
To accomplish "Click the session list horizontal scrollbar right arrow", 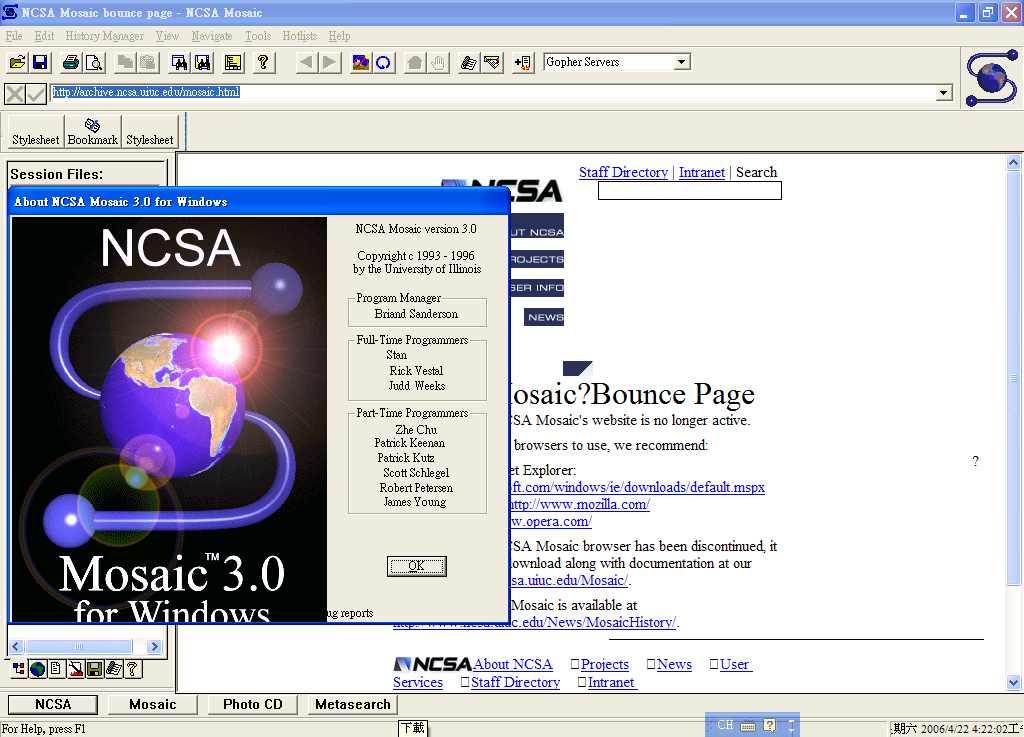I will tap(154, 647).
